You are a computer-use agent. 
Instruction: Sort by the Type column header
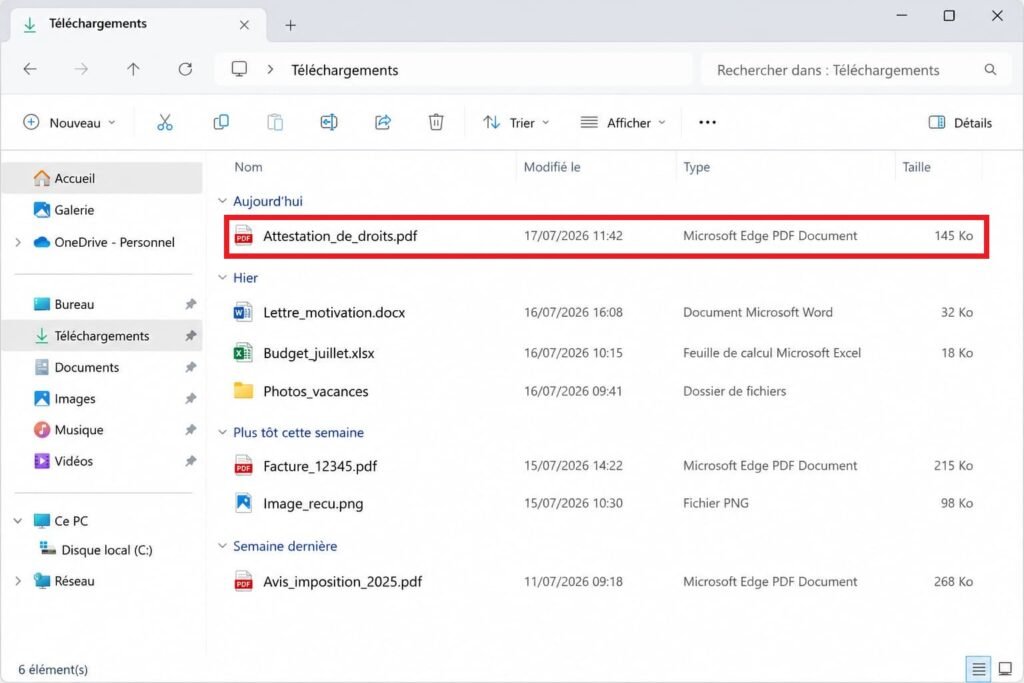(x=696, y=167)
